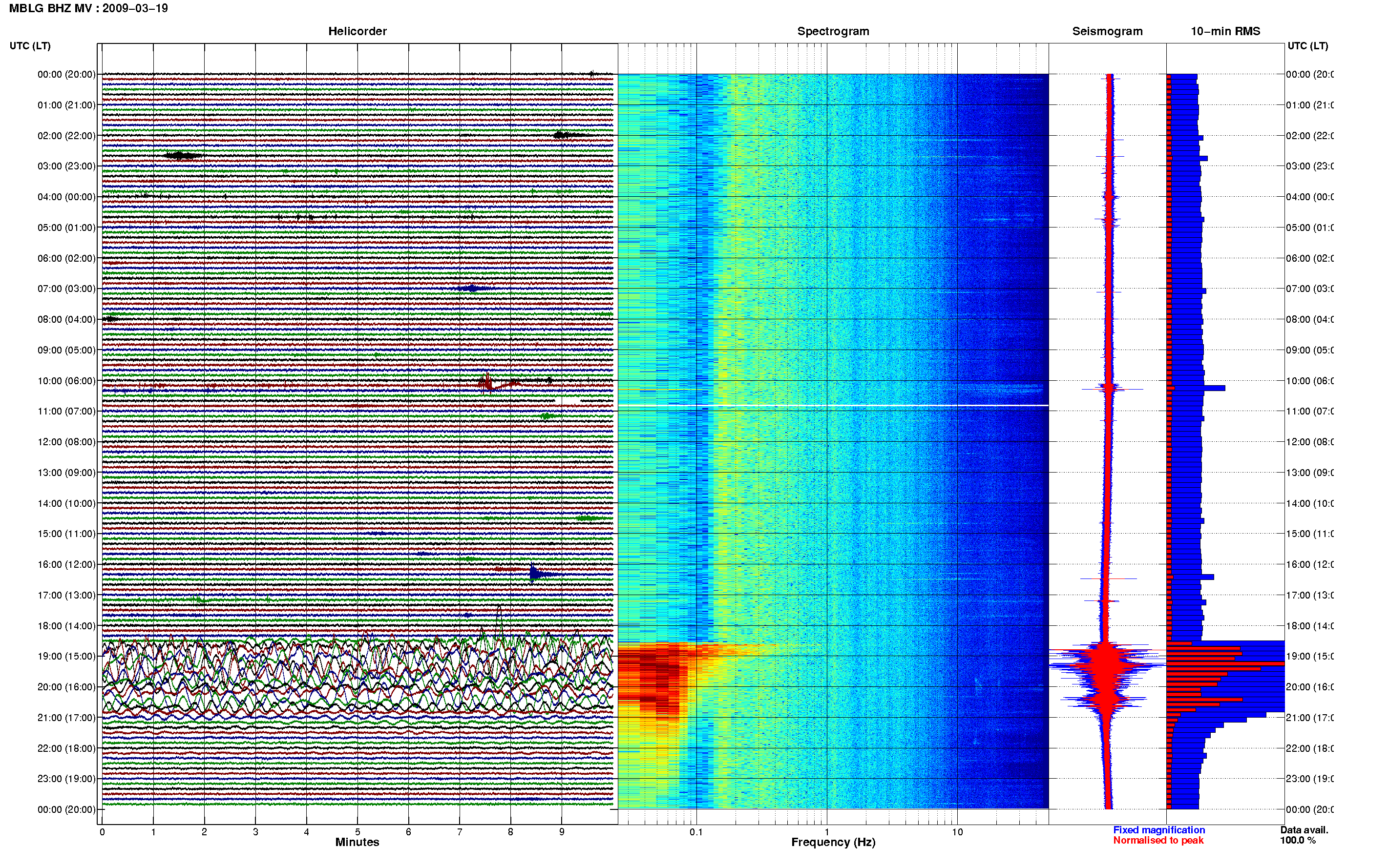Click the large seismogram amplitude burst near 19:00
The image size is (1389, 868).
[x=1108, y=666]
